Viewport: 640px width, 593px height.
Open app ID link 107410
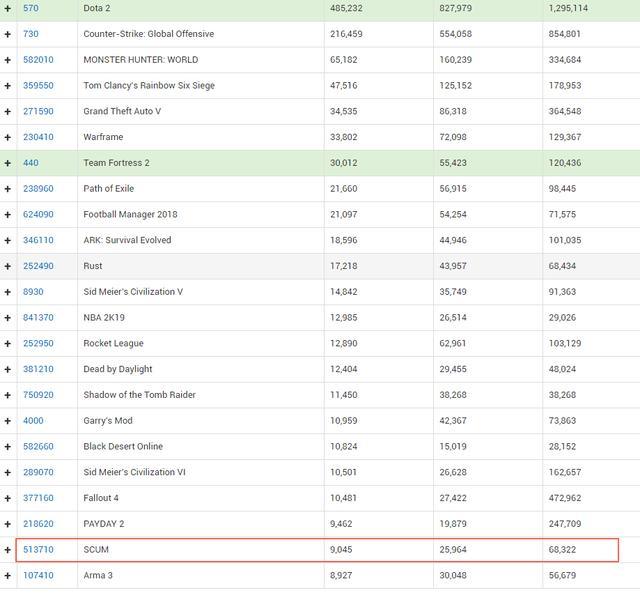click(38, 575)
